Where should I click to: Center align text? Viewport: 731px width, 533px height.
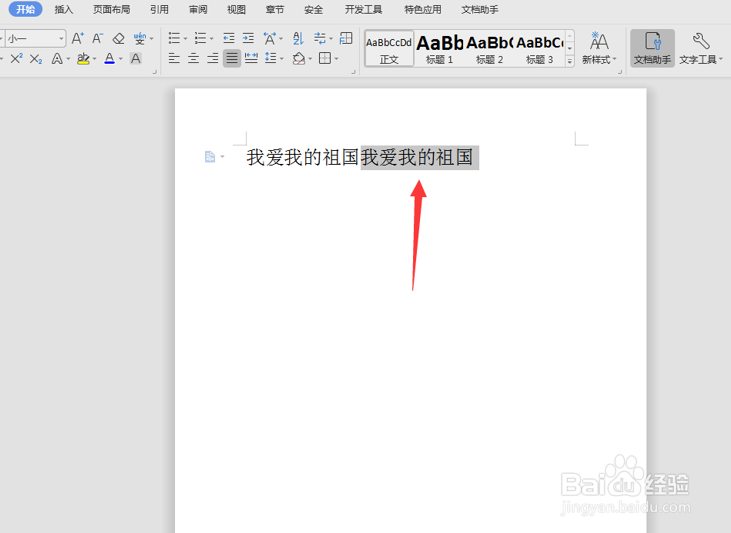click(193, 59)
